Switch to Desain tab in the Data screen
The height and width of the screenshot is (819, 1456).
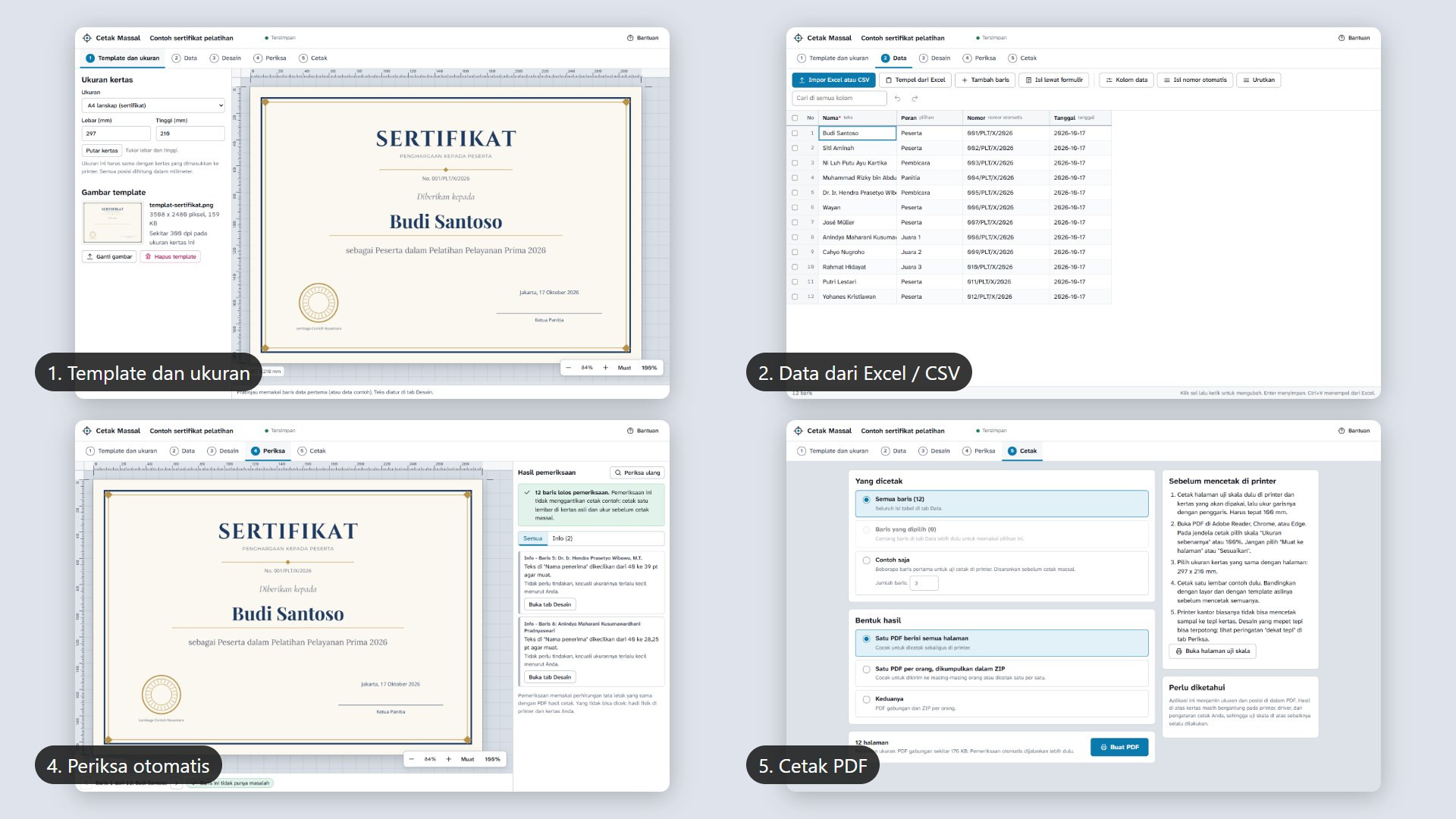point(935,58)
